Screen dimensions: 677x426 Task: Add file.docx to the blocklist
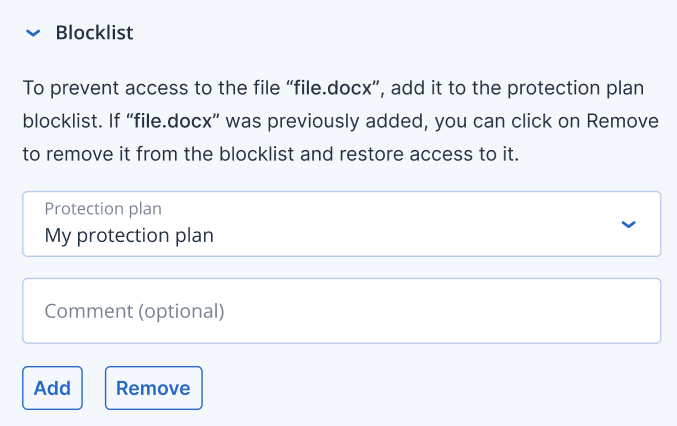(x=52, y=388)
